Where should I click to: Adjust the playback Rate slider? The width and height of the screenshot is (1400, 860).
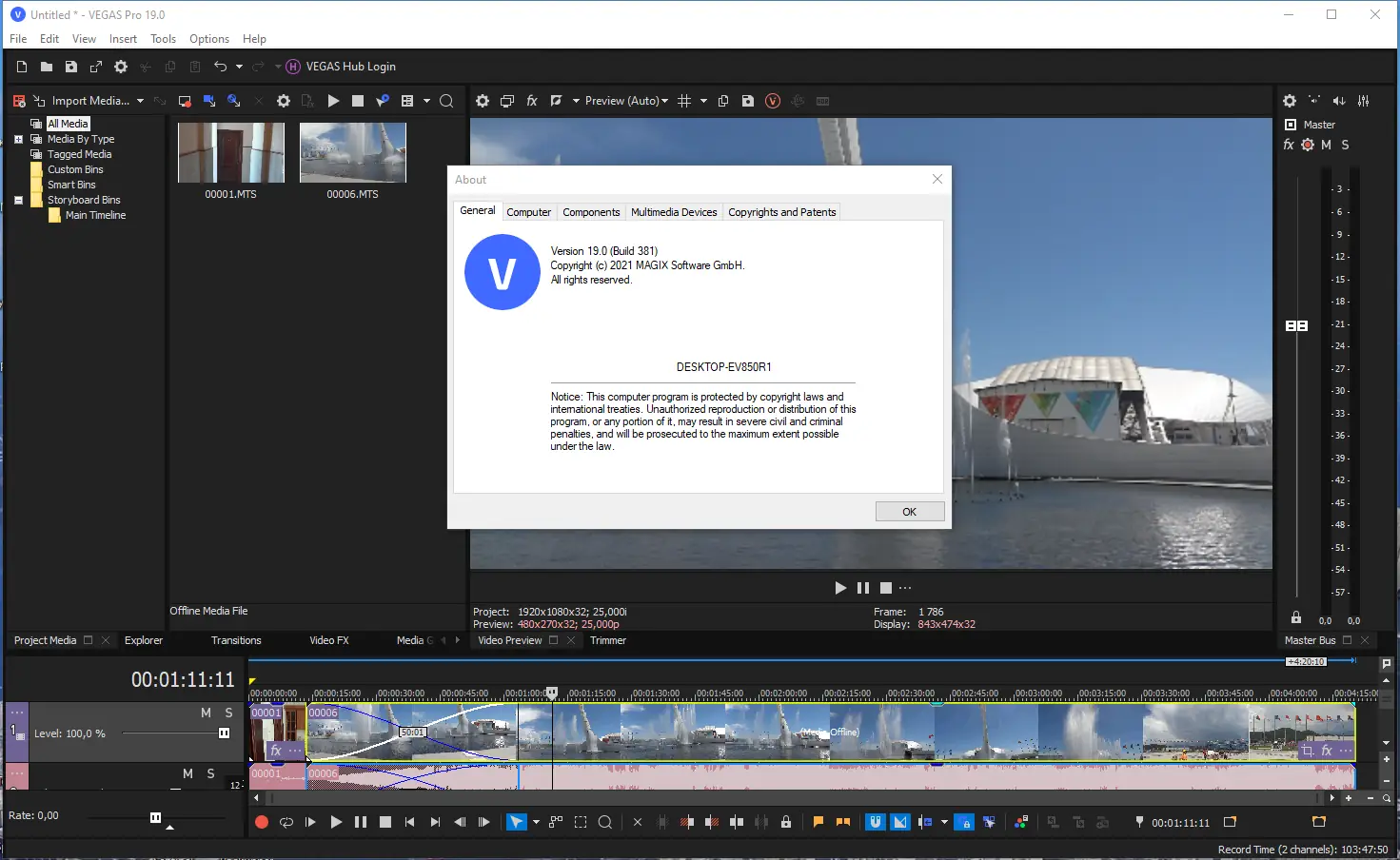[x=155, y=817]
